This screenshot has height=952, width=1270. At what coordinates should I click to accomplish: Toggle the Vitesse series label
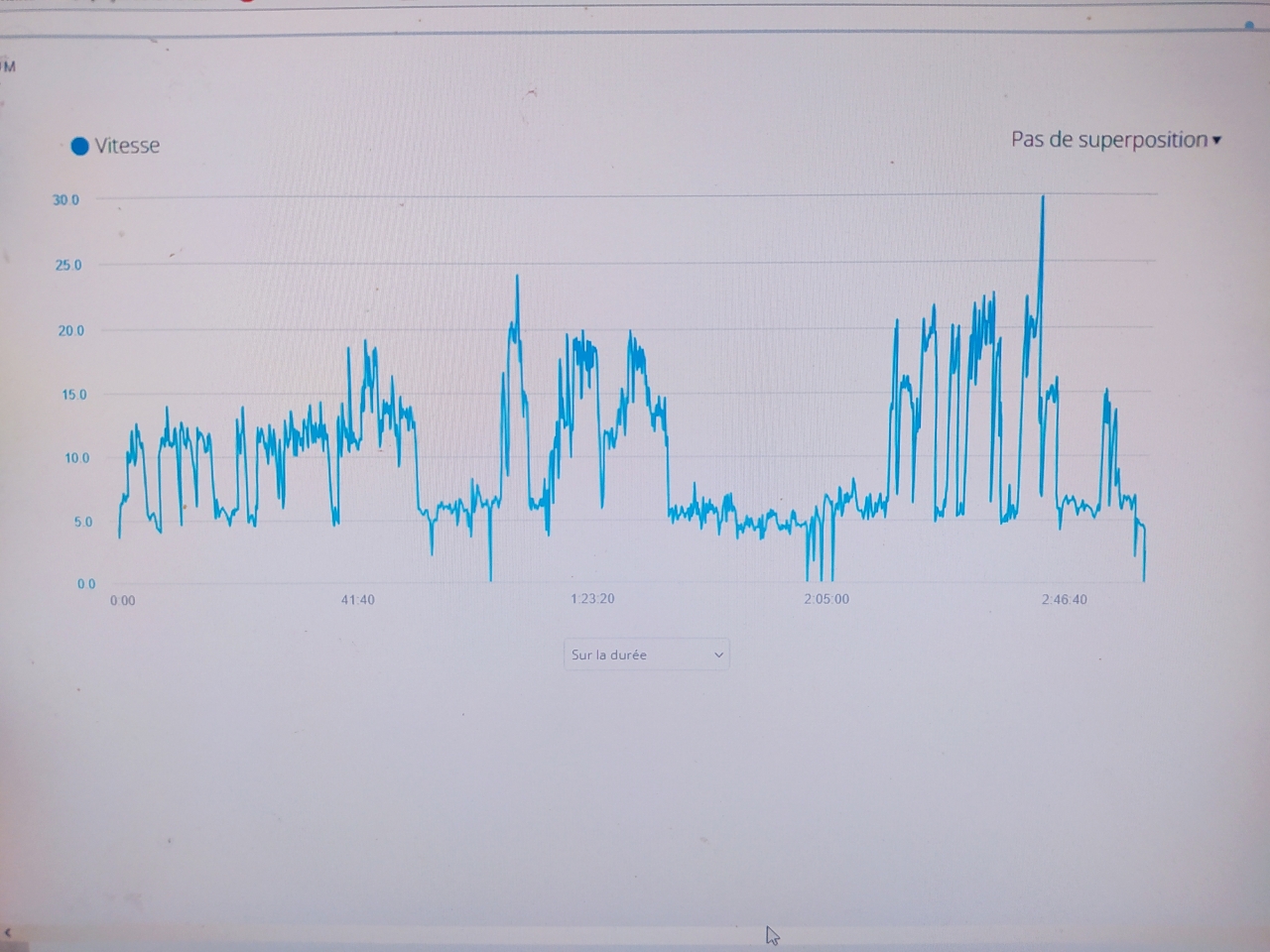coord(127,146)
